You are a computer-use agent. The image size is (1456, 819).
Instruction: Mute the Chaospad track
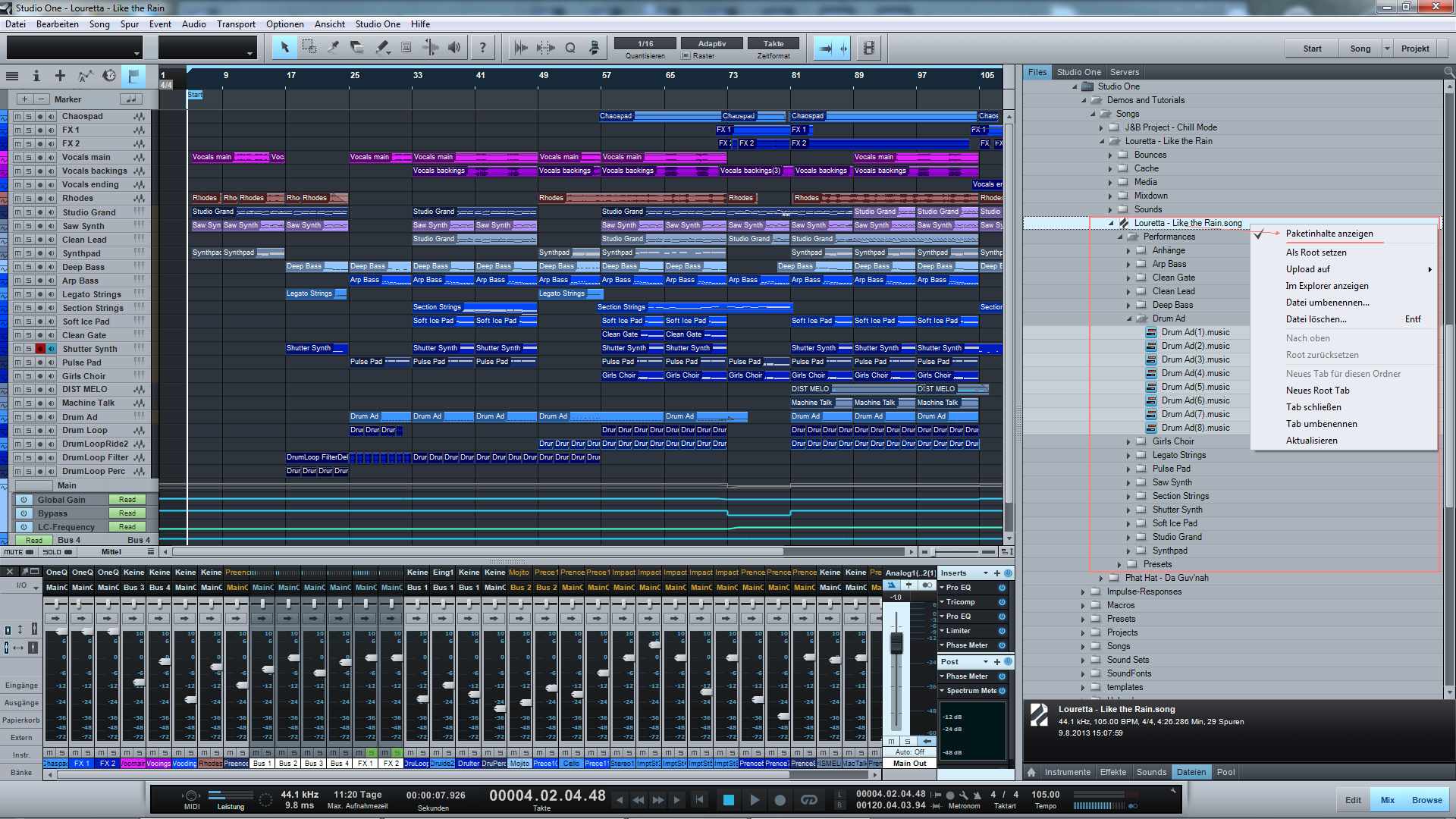17,117
